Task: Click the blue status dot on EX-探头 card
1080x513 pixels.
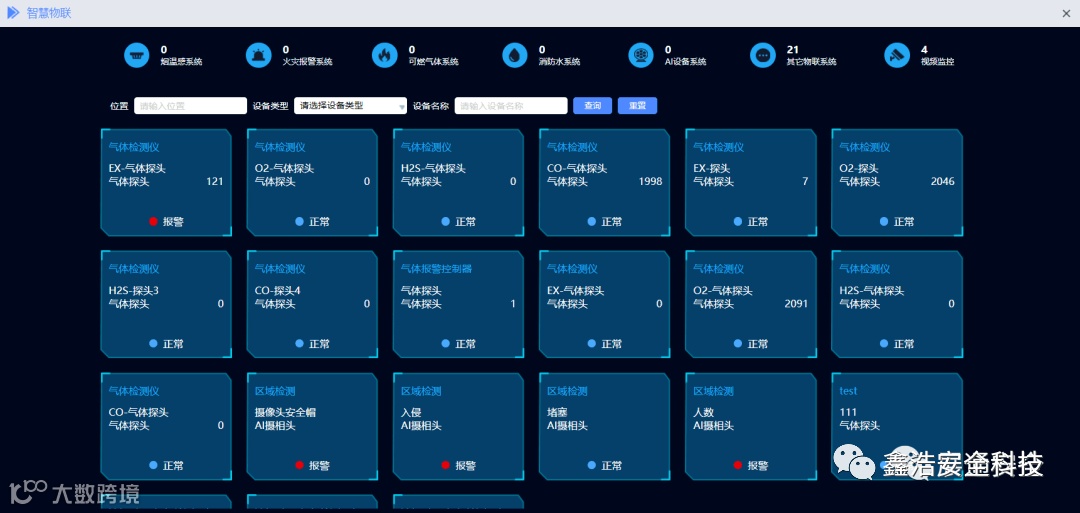Action: 738,222
